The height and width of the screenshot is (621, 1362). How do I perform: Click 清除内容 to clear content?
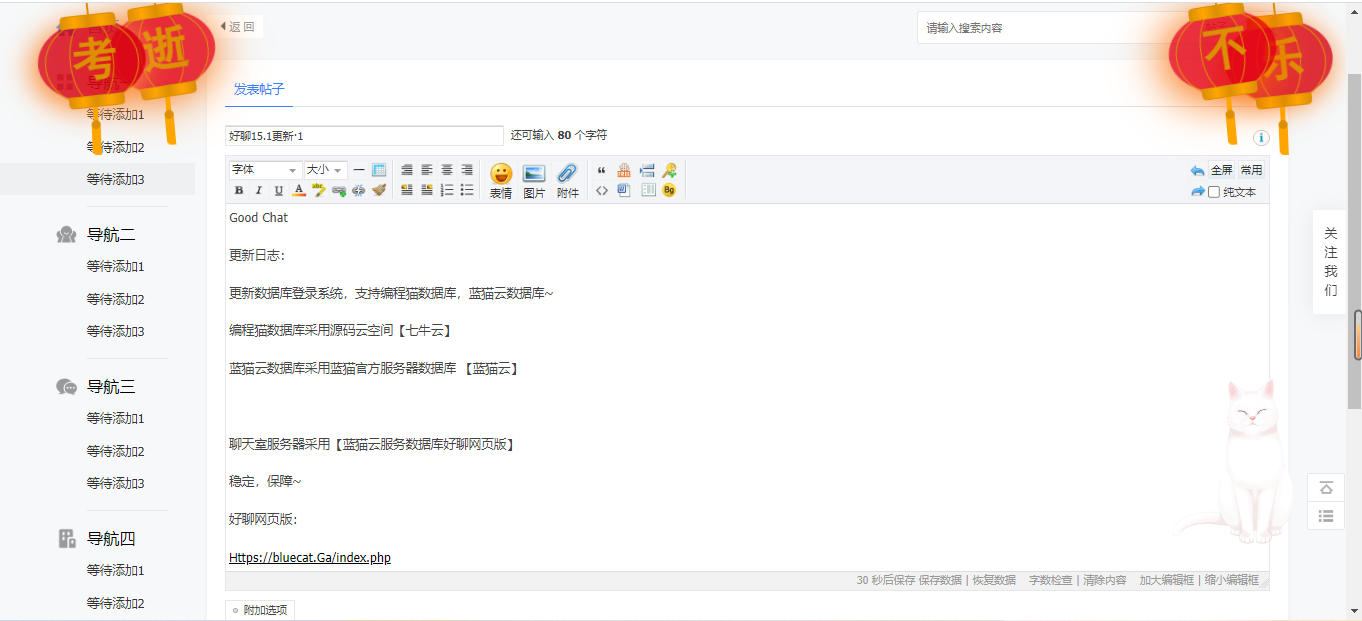[x=1105, y=580]
